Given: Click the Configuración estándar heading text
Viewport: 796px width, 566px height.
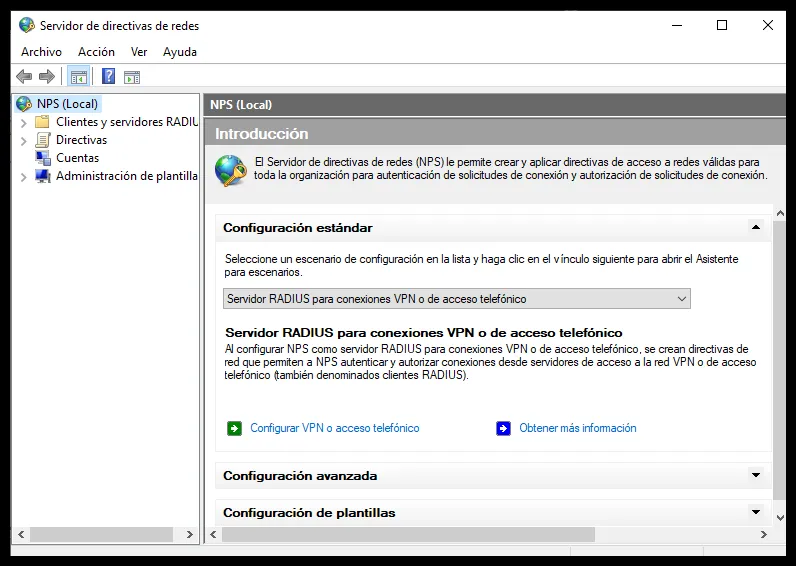Looking at the screenshot, I should [298, 227].
